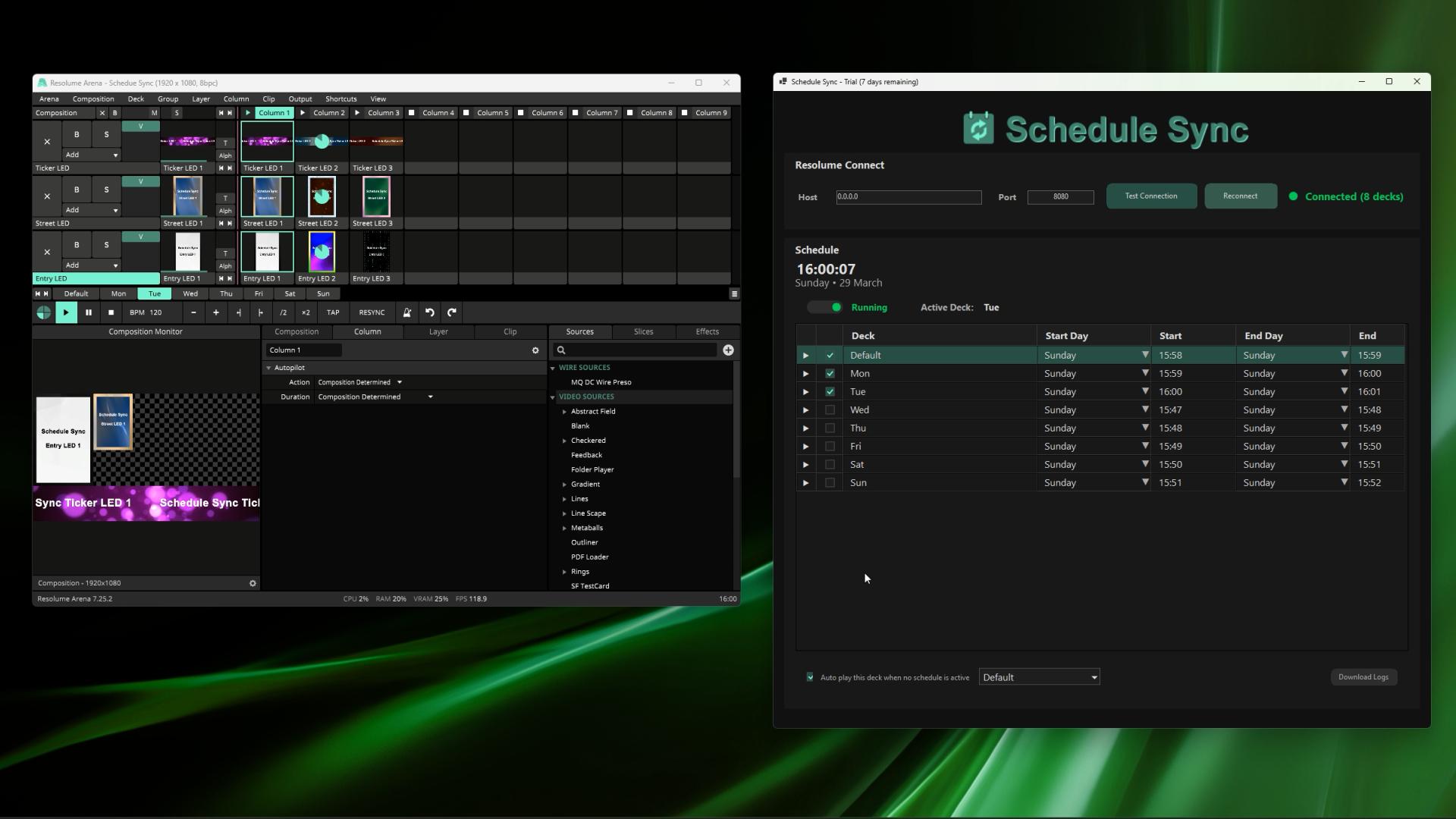Pause composition playback in transport bar

tap(88, 312)
